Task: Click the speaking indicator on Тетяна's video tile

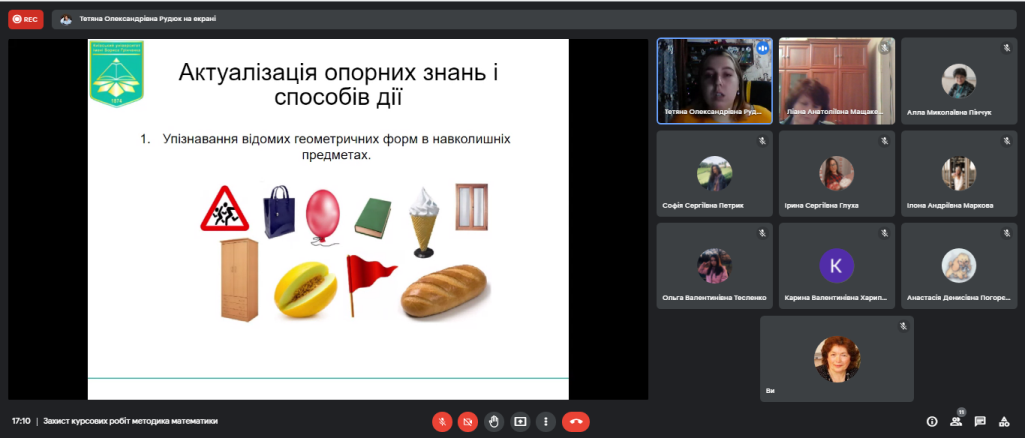Action: point(762,47)
